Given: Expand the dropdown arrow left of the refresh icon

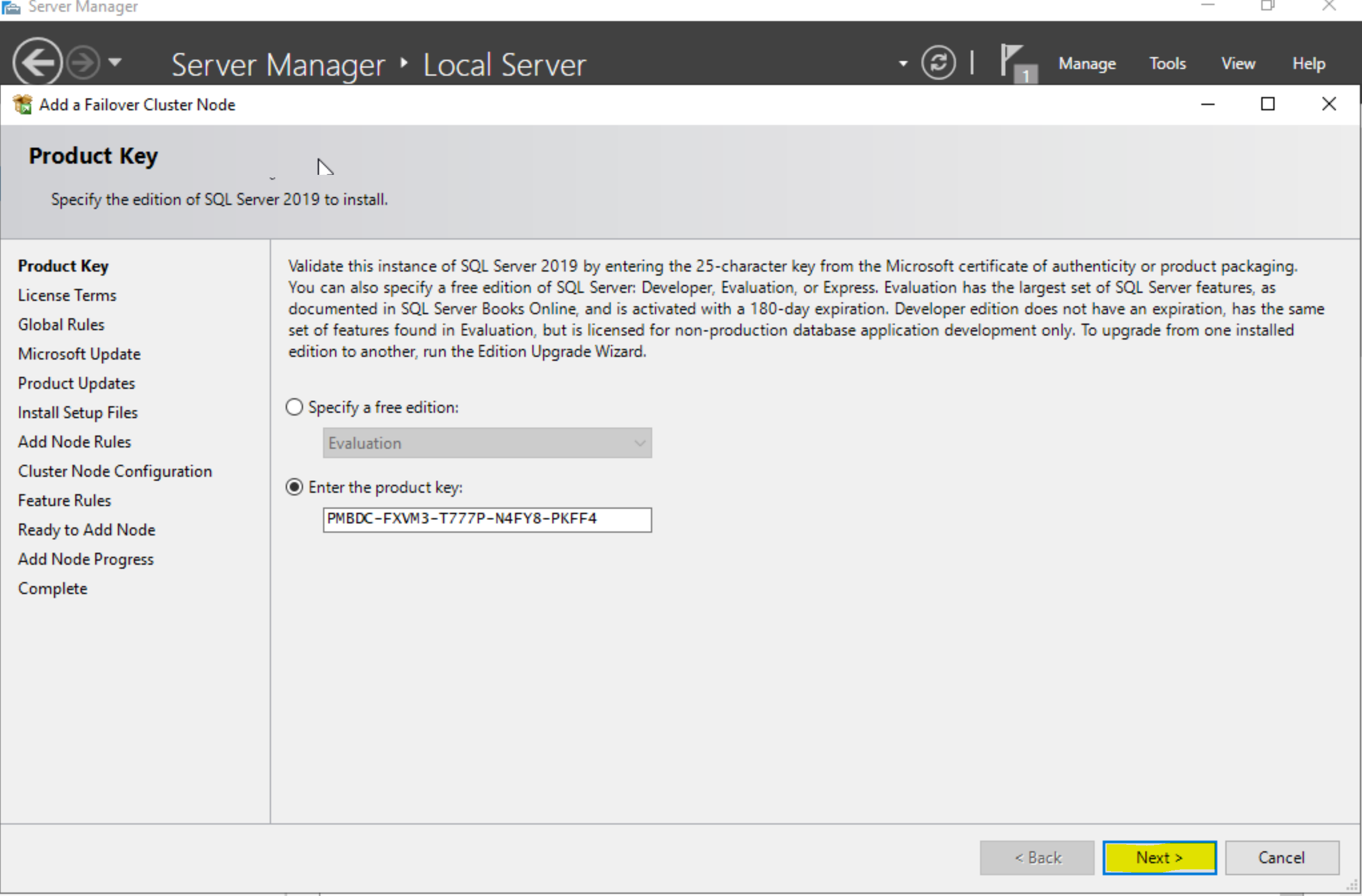Looking at the screenshot, I should 903,63.
